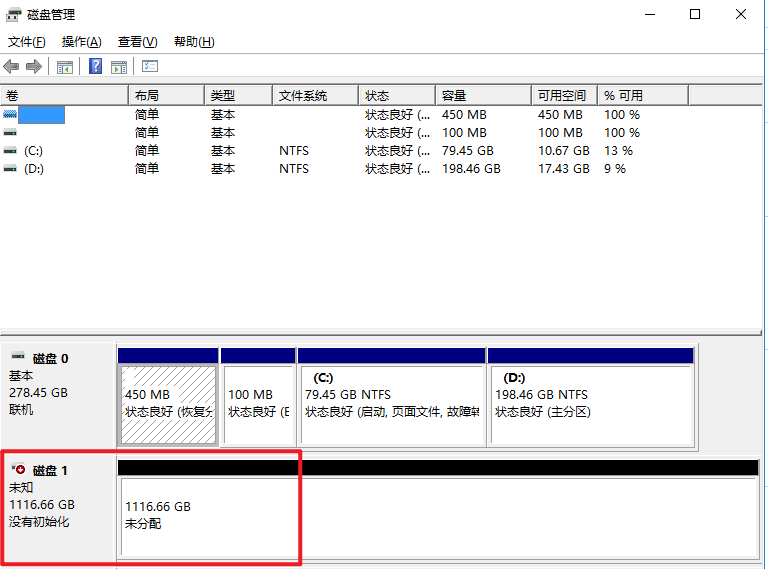Select the (D:) 198.46 GB NTFS partition block
Viewport: 768px width, 569px height.
click(x=590, y=403)
